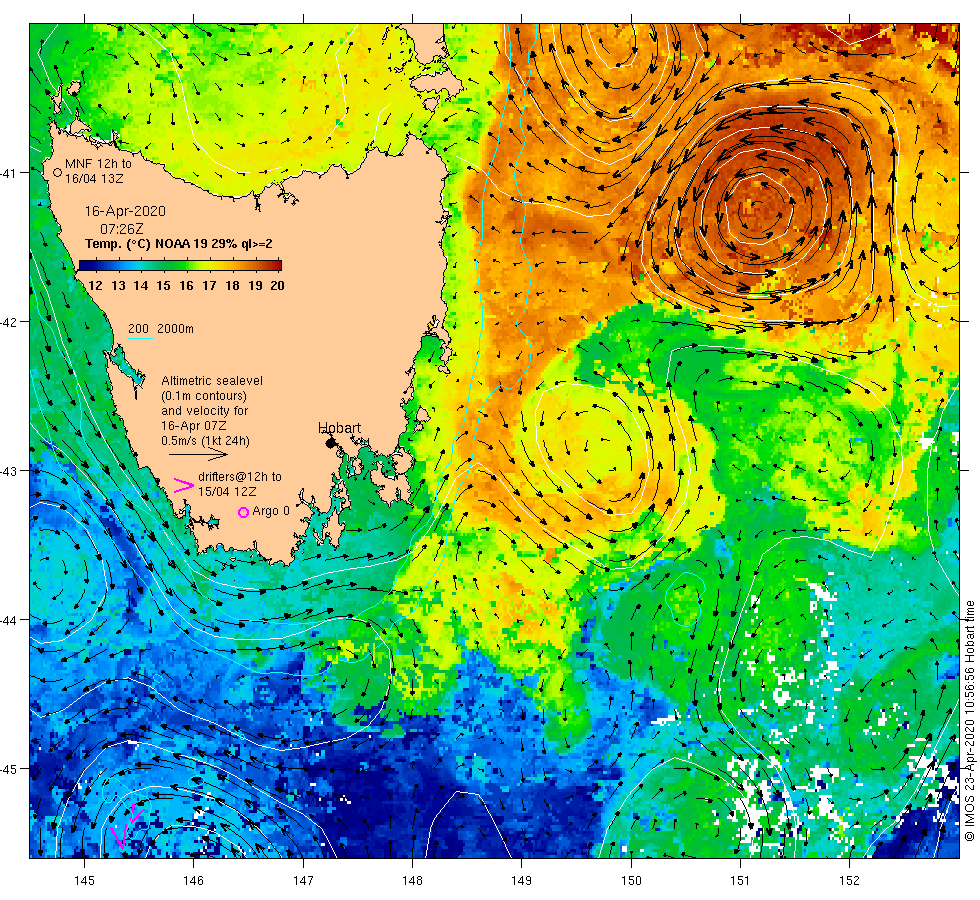Viewport: 980px width, 900px height.
Task: Click the 'Altimetric sealevel' legend text
Action: [x=212, y=381]
